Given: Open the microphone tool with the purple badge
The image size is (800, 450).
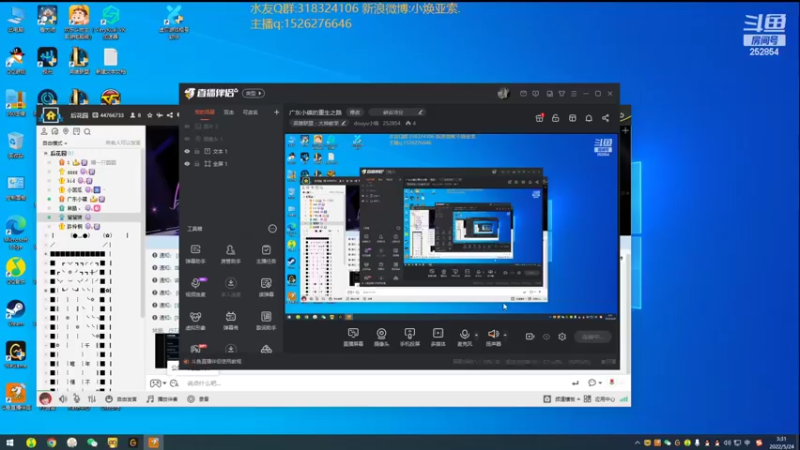Looking at the screenshot, I should 195,287.
